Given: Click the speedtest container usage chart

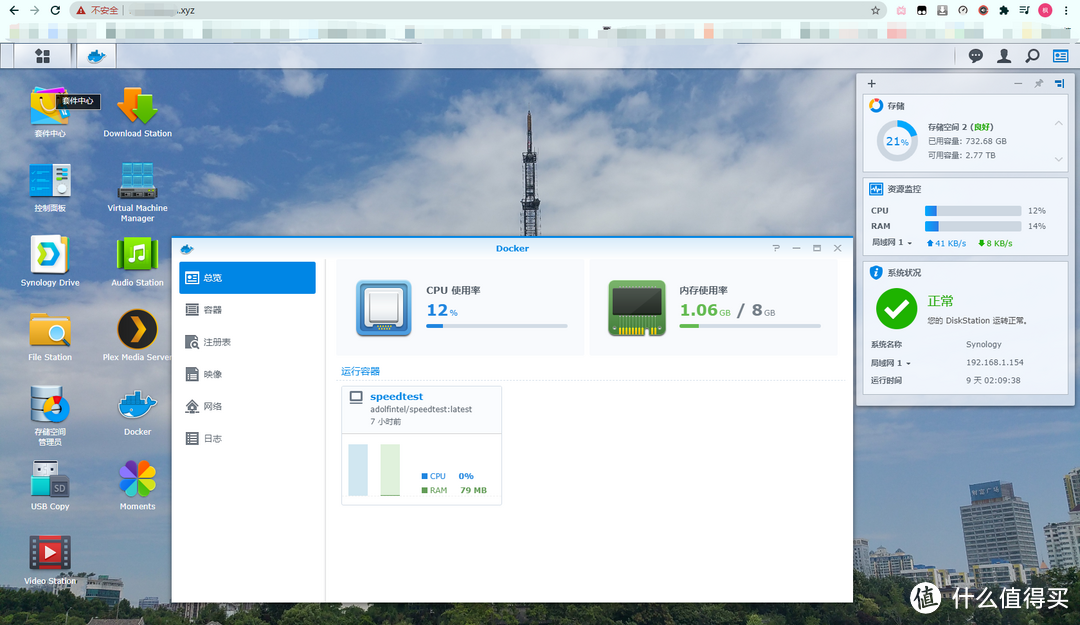Looking at the screenshot, I should pos(374,470).
